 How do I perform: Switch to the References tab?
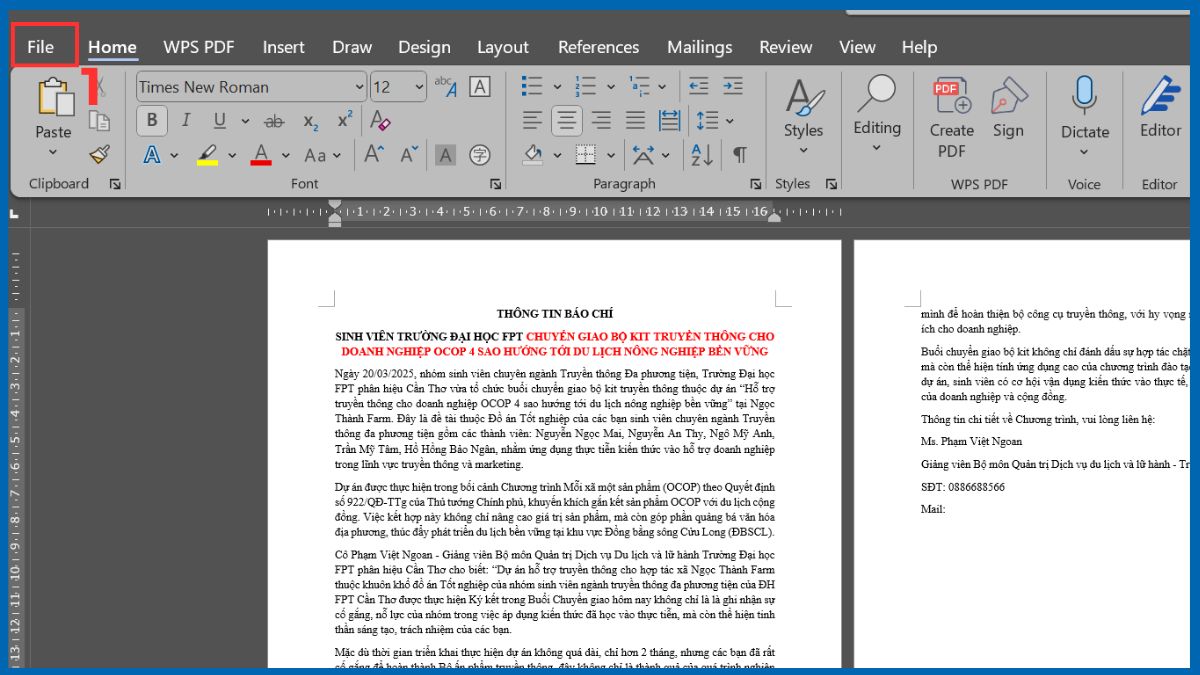point(598,47)
